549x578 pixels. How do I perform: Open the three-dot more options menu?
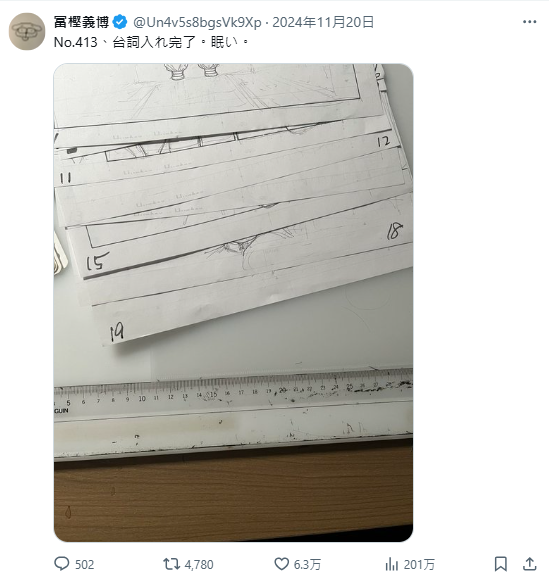pos(529,22)
